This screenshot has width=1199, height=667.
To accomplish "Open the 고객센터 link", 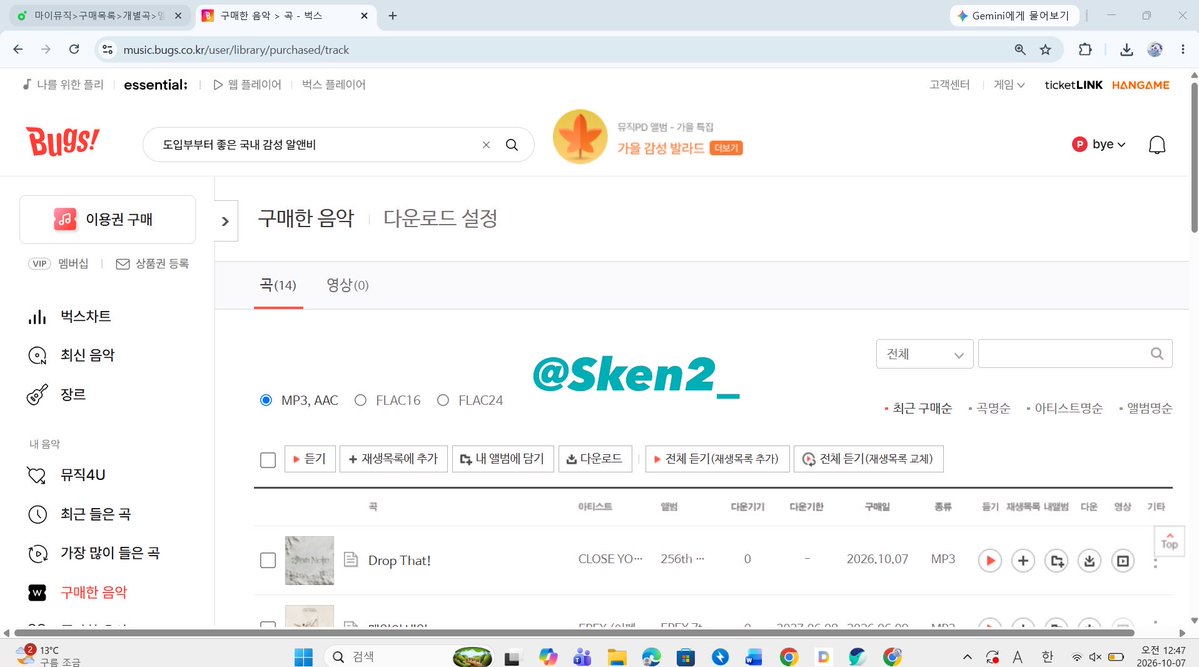I will [949, 85].
